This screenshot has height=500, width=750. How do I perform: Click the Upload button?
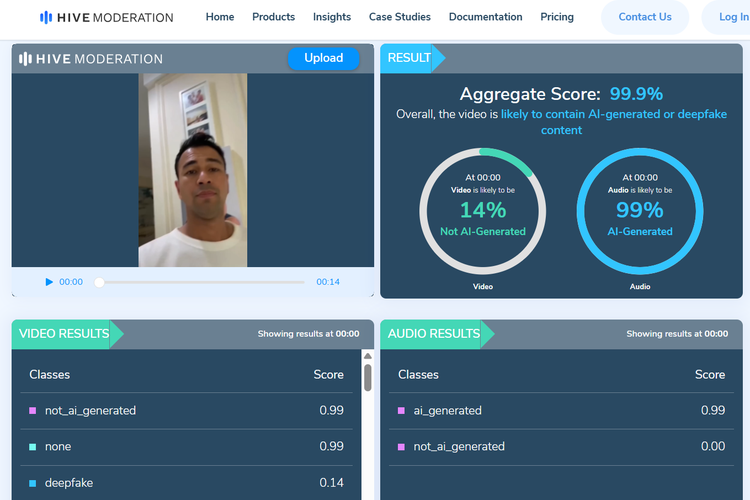tap(323, 58)
